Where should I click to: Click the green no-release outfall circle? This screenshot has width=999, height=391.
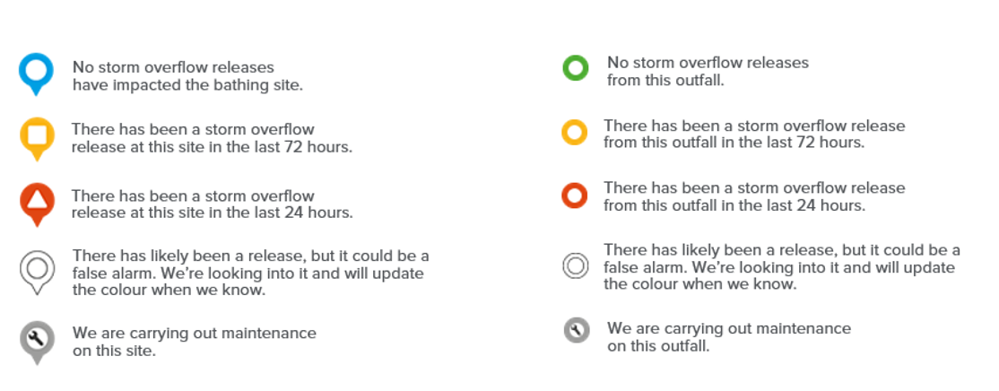tap(575, 68)
